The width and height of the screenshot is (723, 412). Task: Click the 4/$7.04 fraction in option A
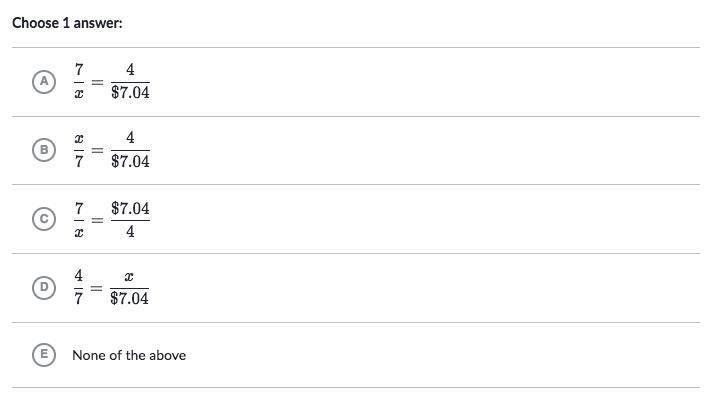[130, 82]
